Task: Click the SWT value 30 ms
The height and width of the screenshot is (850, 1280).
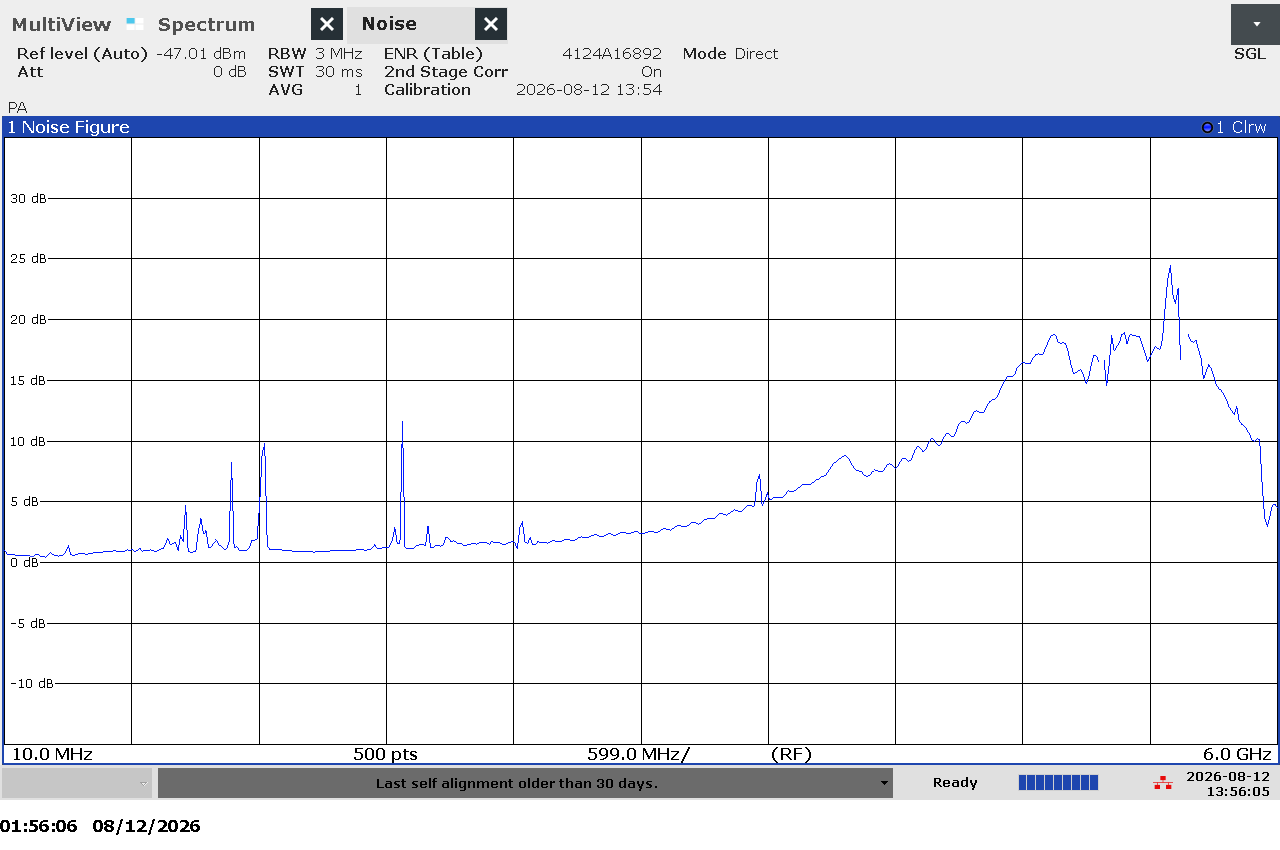Action: (x=338, y=72)
